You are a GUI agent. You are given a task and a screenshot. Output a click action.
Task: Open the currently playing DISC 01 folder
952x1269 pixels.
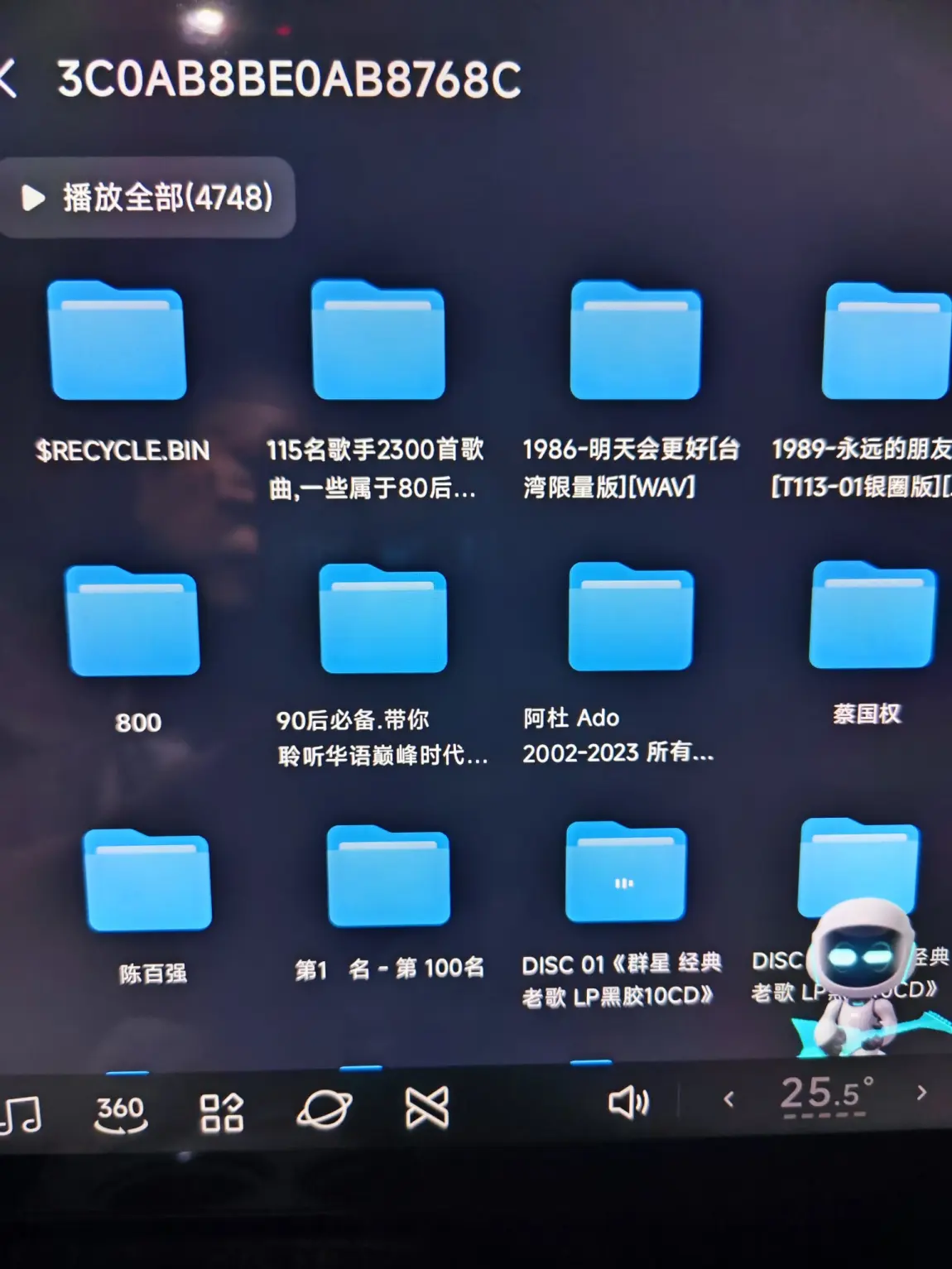click(625, 873)
